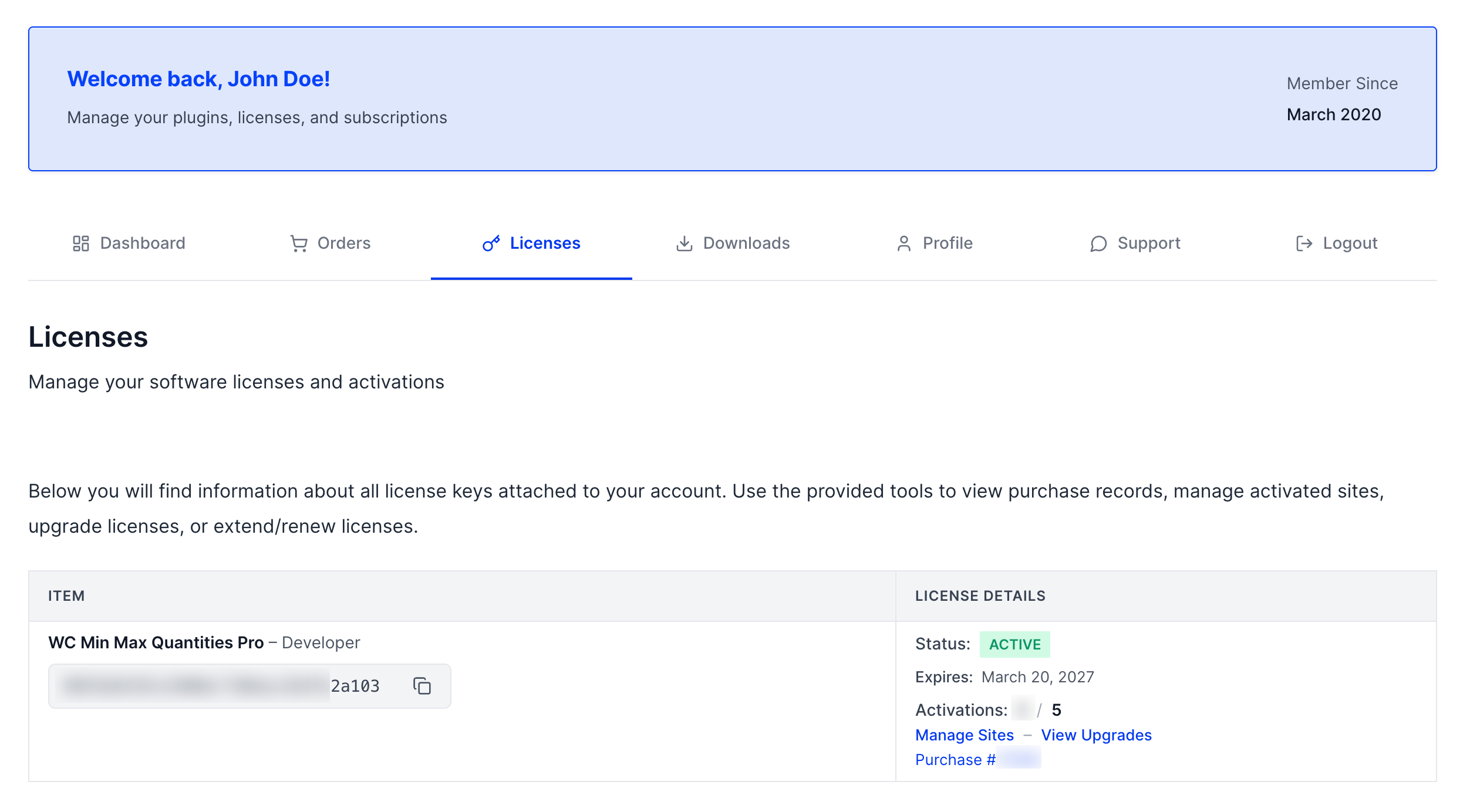The height and width of the screenshot is (812, 1470).
Task: Click the license key field ending 2a103
Action: [x=223, y=686]
